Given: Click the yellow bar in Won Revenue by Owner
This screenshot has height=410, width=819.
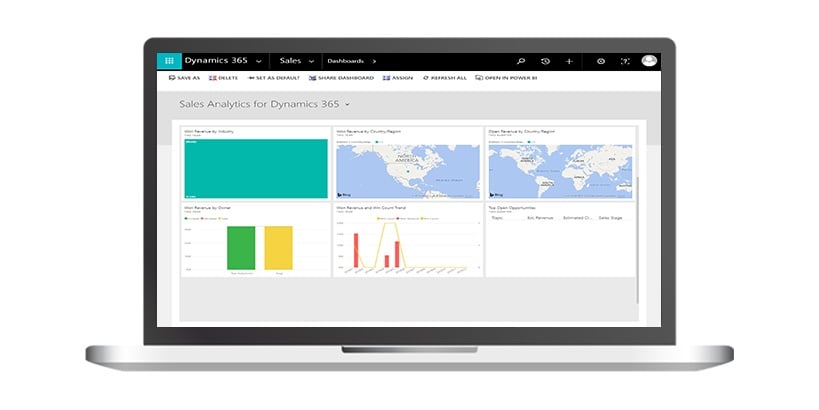Looking at the screenshot, I should [x=278, y=248].
